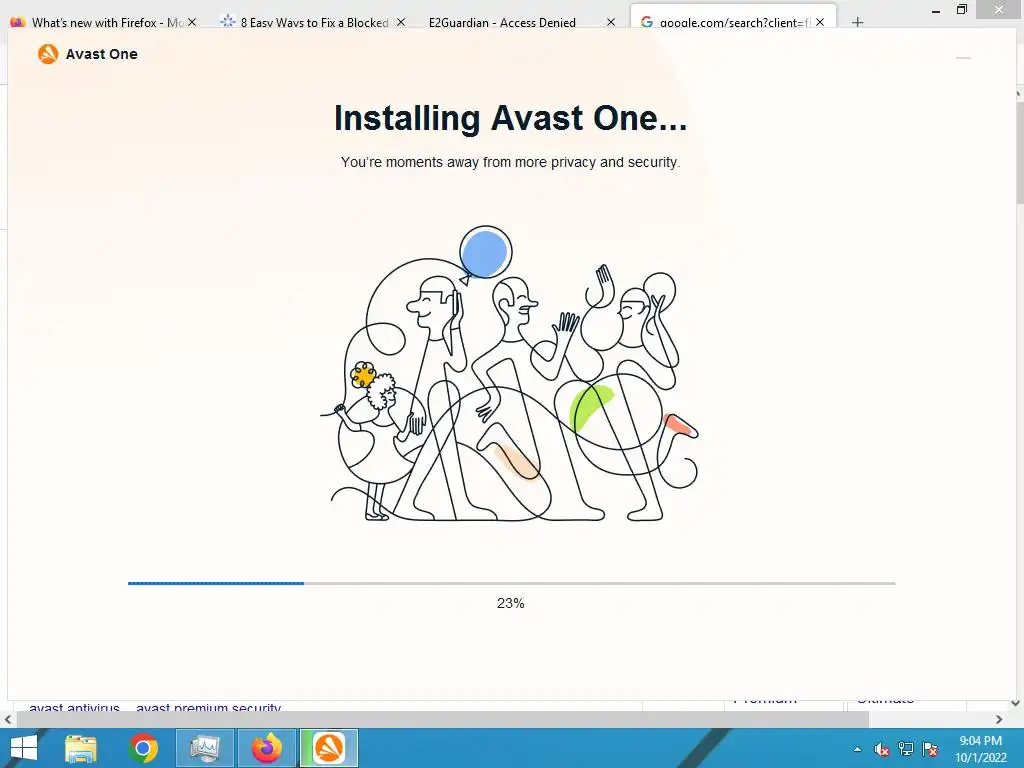The width and height of the screenshot is (1024, 768).
Task: Click the 'Avast One' title text
Action: click(101, 54)
